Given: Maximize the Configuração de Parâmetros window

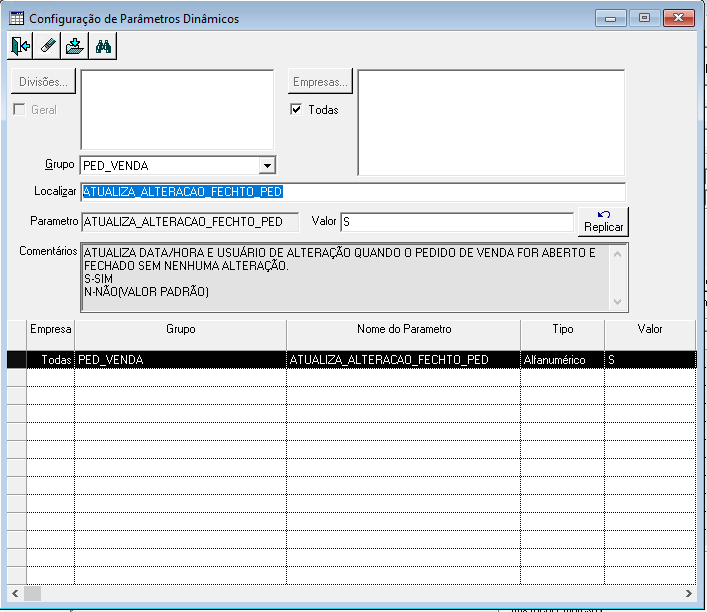Looking at the screenshot, I should (644, 18).
